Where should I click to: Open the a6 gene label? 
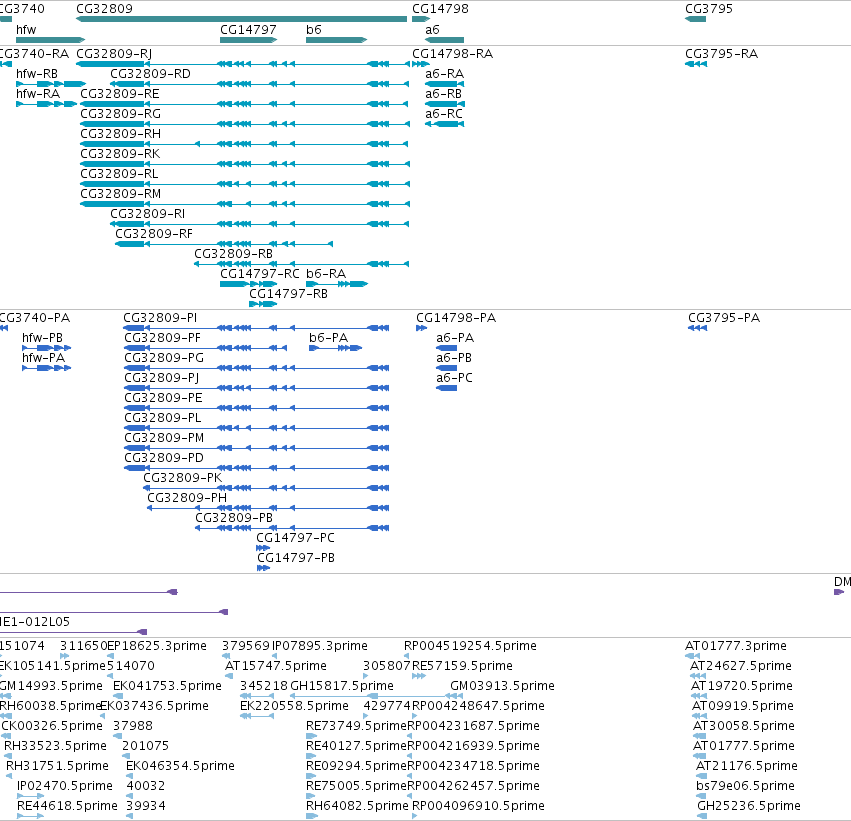432,30
